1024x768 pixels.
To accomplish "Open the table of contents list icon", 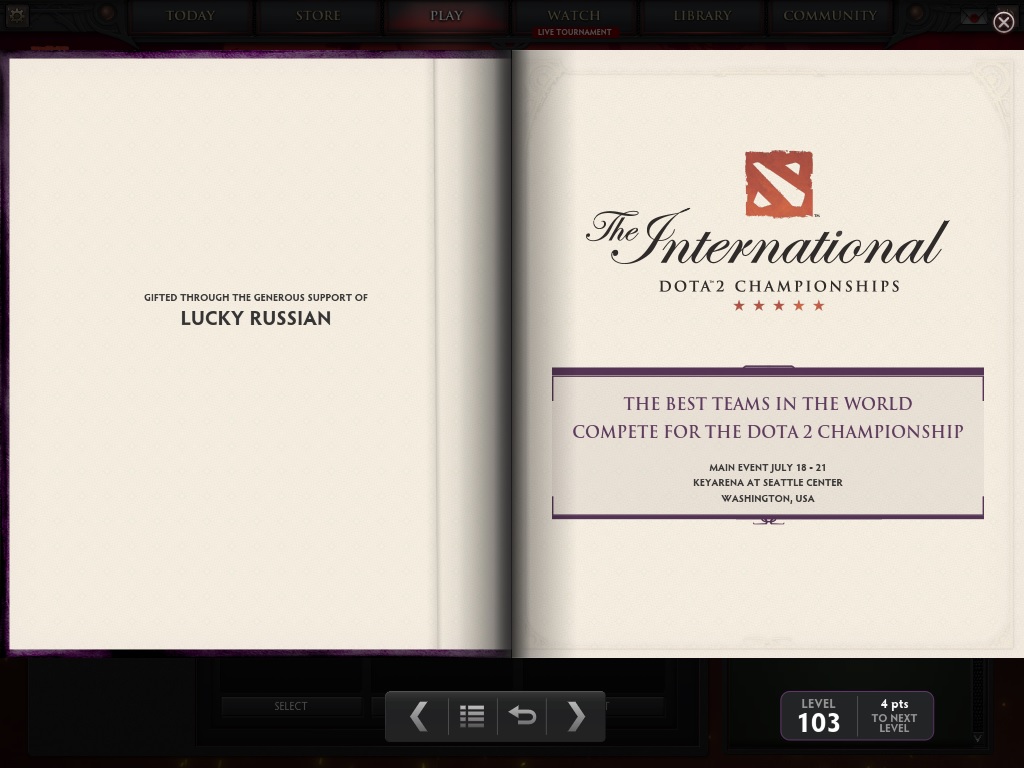I will pos(472,716).
